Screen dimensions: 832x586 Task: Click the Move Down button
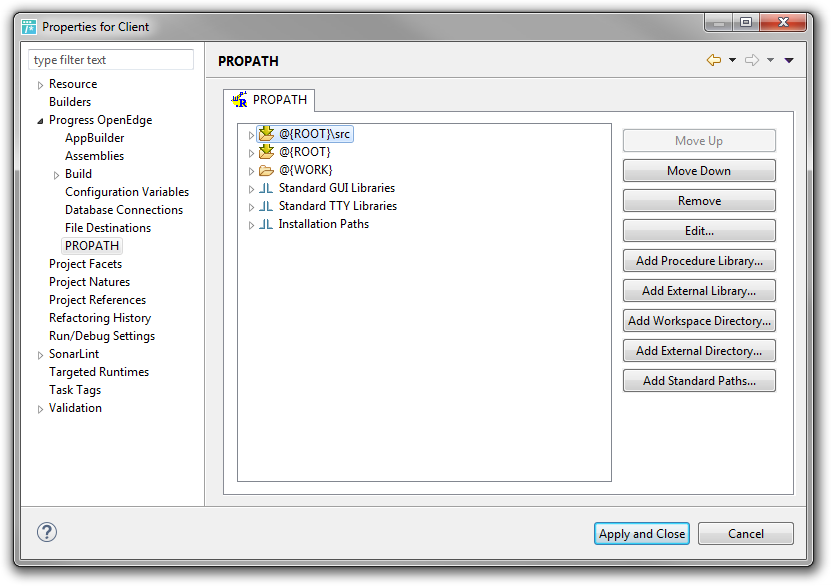tap(699, 170)
